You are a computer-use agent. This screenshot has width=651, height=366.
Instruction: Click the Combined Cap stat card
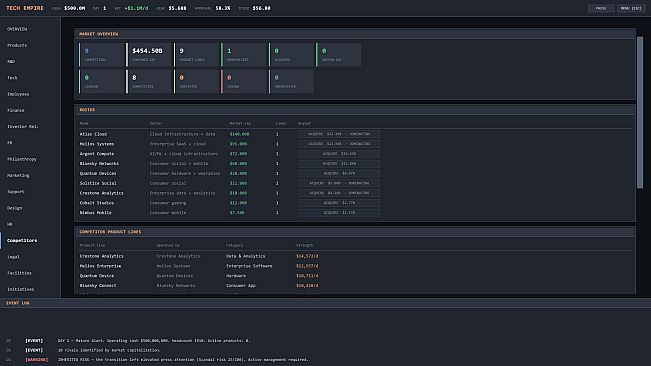tap(149, 54)
